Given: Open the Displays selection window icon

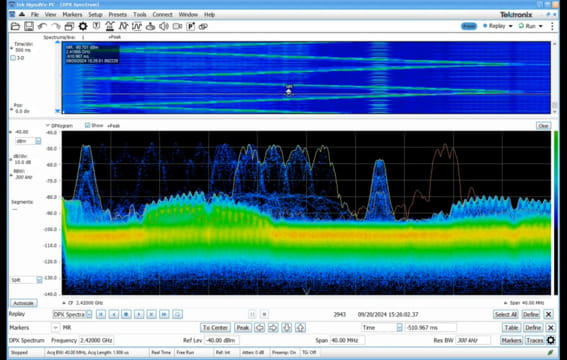Looking at the screenshot, I should coord(69,26).
